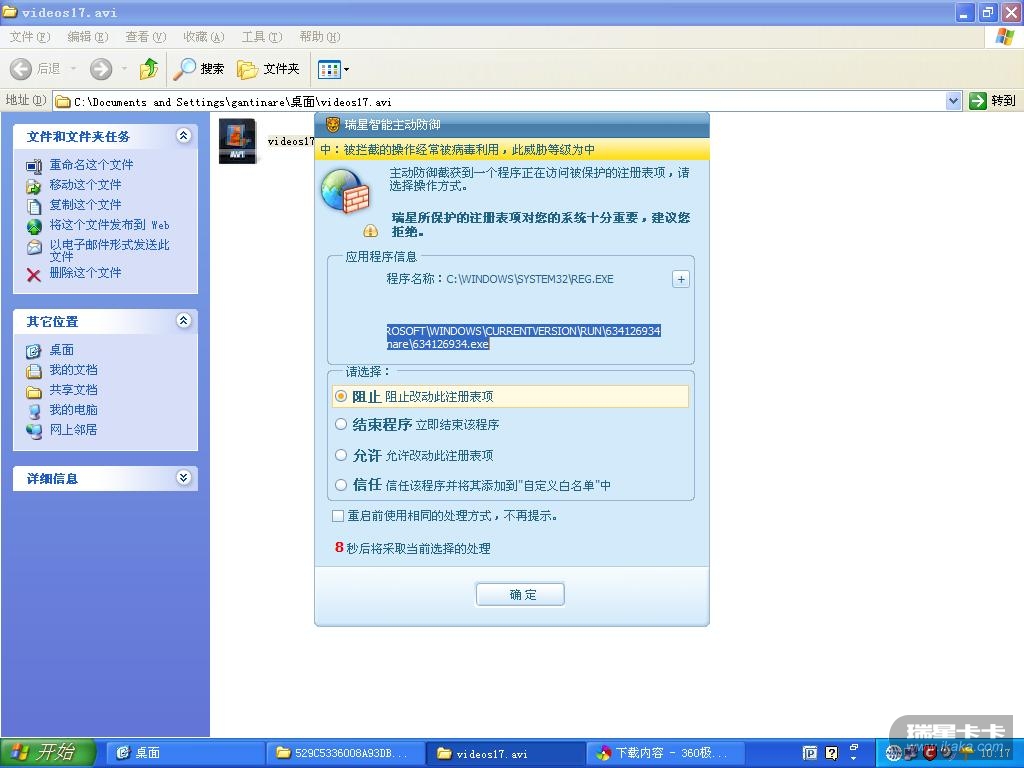The image size is (1024, 768).
Task: Open the 帮助 menu
Action: tap(320, 37)
